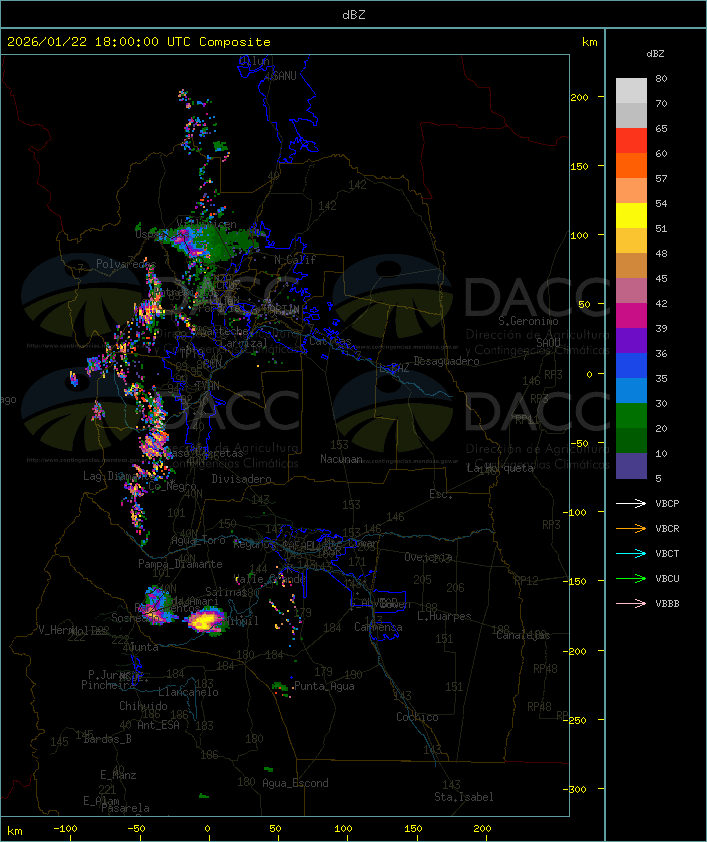
Task: Click the Divisadero label on the map
Action: point(241,479)
